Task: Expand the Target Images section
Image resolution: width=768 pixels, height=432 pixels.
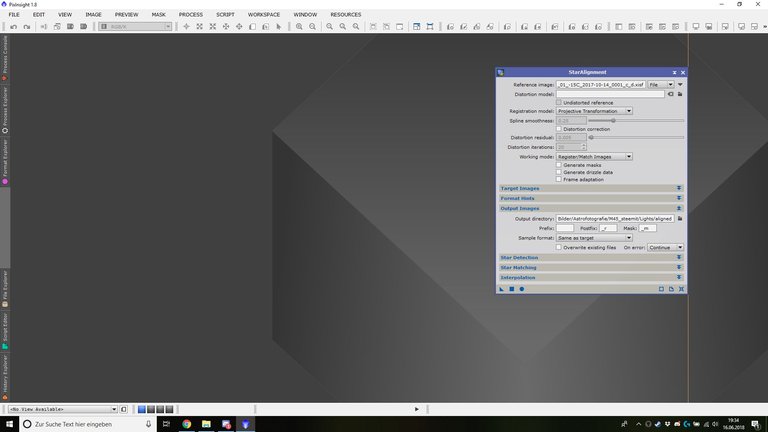Action: [590, 188]
